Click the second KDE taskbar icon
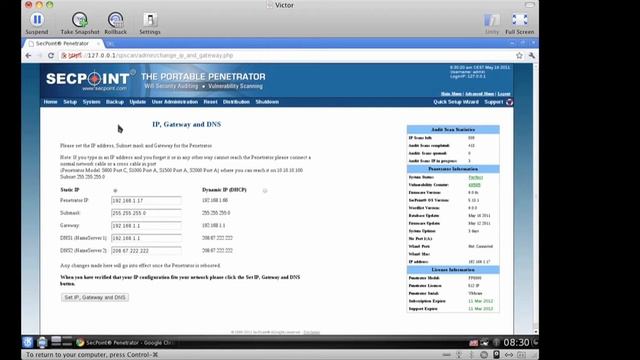Viewport: 640px width, 360px height. click(x=42, y=342)
